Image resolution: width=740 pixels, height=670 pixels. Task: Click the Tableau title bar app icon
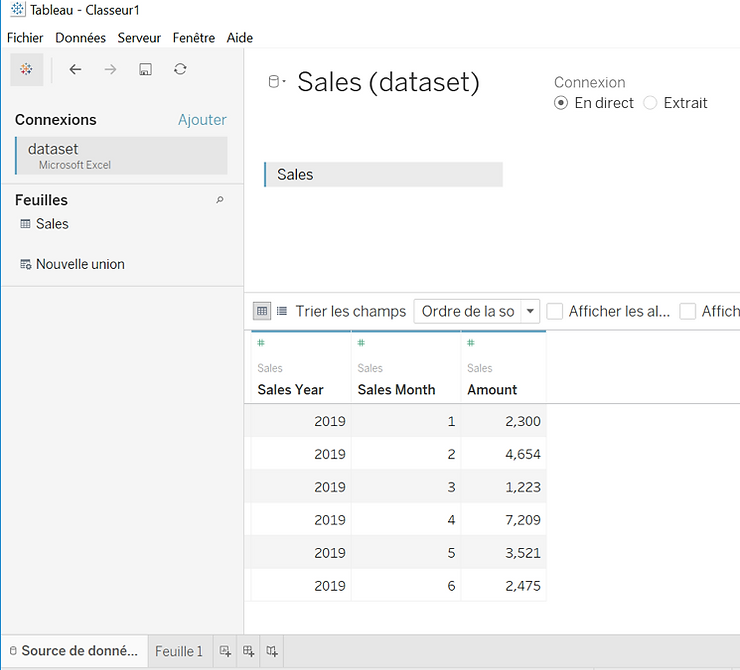[17, 9]
